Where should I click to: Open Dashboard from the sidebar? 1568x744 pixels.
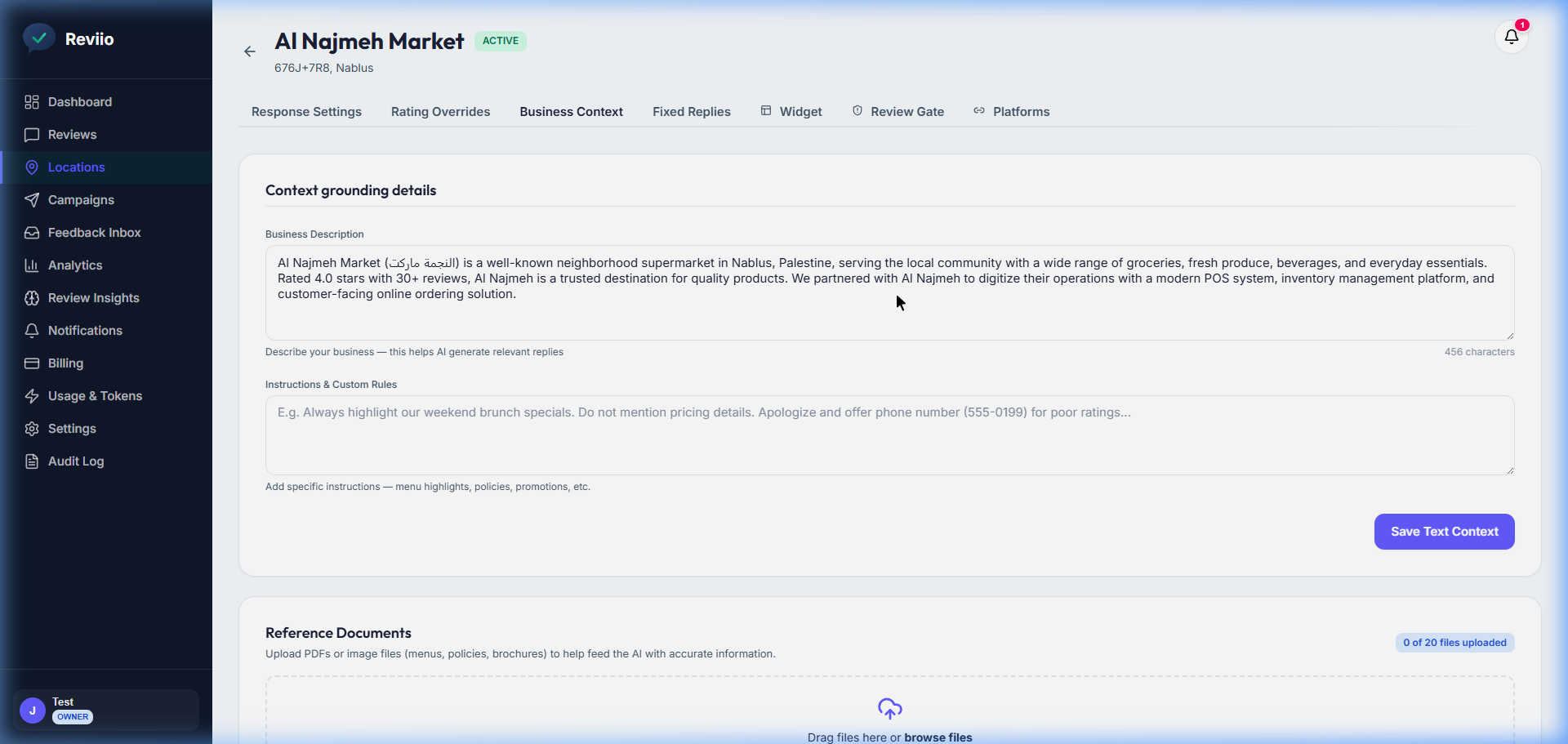coord(106,102)
